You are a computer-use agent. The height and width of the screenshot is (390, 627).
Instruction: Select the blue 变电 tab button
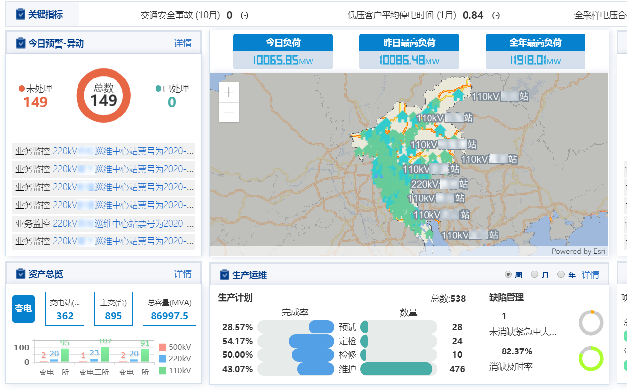[x=23, y=308]
